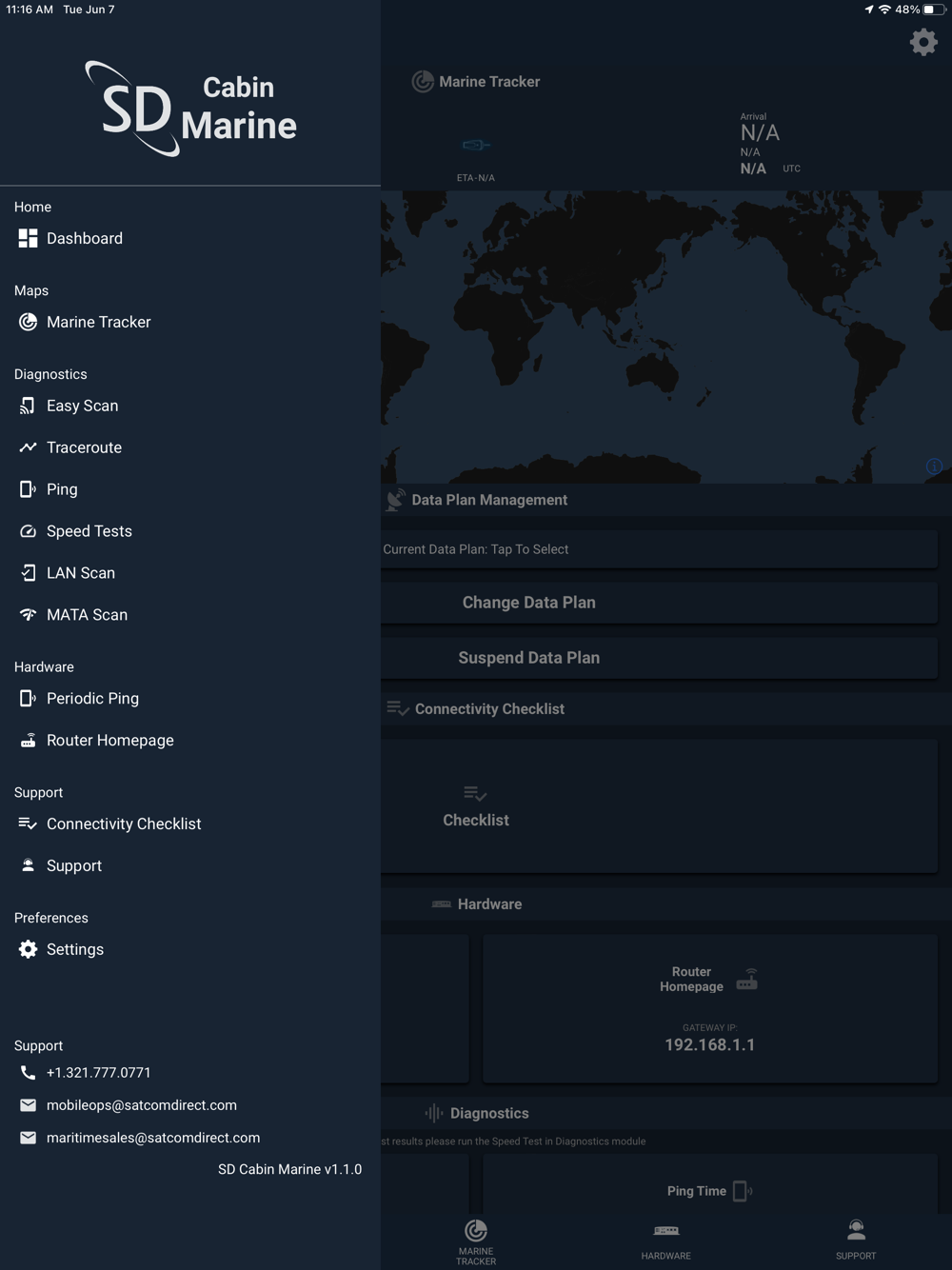Viewport: 952px width, 1270px height.
Task: Select the MATA Scan wifi icon
Action: [x=28, y=615]
